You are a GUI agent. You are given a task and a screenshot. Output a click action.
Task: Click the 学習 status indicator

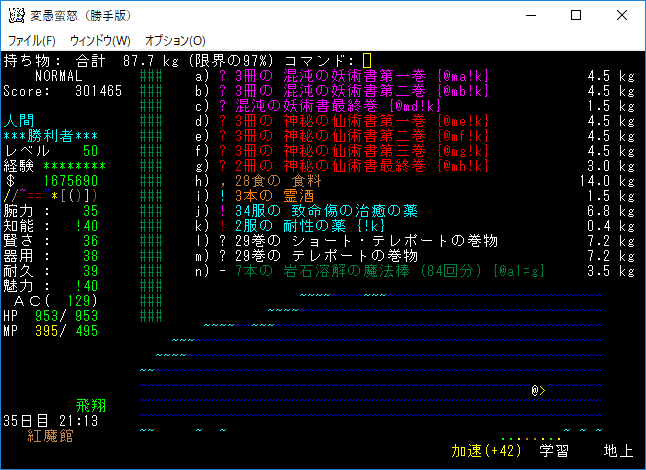(x=553, y=451)
